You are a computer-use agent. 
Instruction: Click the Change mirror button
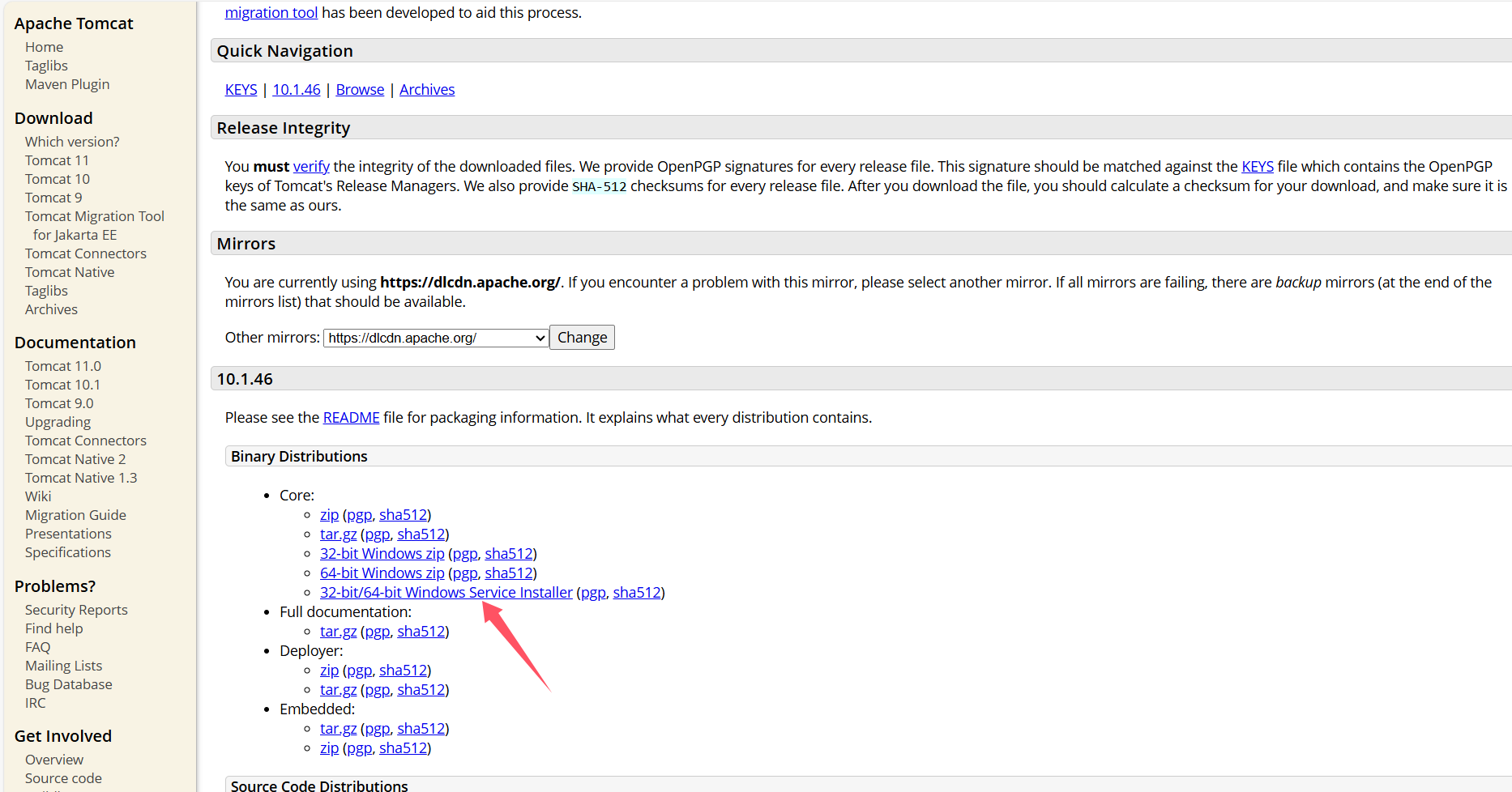pyautogui.click(x=582, y=338)
